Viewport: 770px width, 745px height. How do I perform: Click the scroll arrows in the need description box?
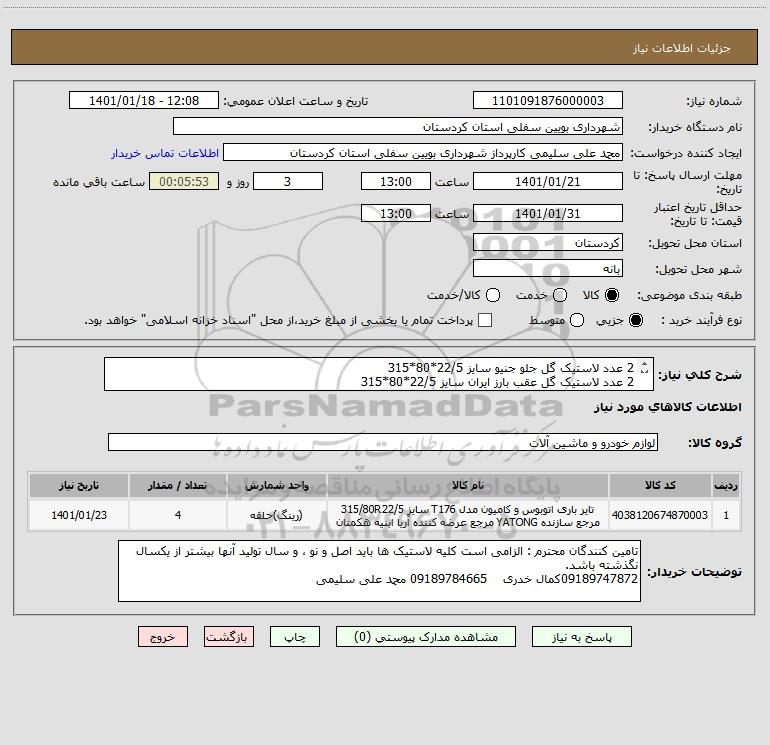pyautogui.click(x=645, y=367)
